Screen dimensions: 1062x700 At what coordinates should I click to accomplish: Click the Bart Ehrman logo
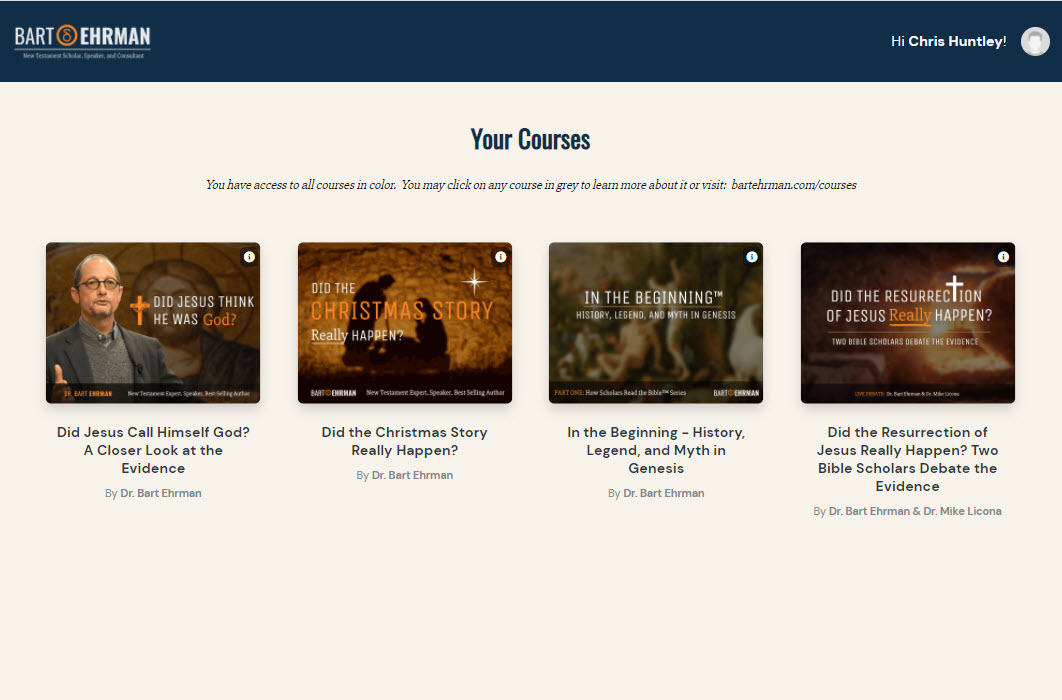pos(83,42)
